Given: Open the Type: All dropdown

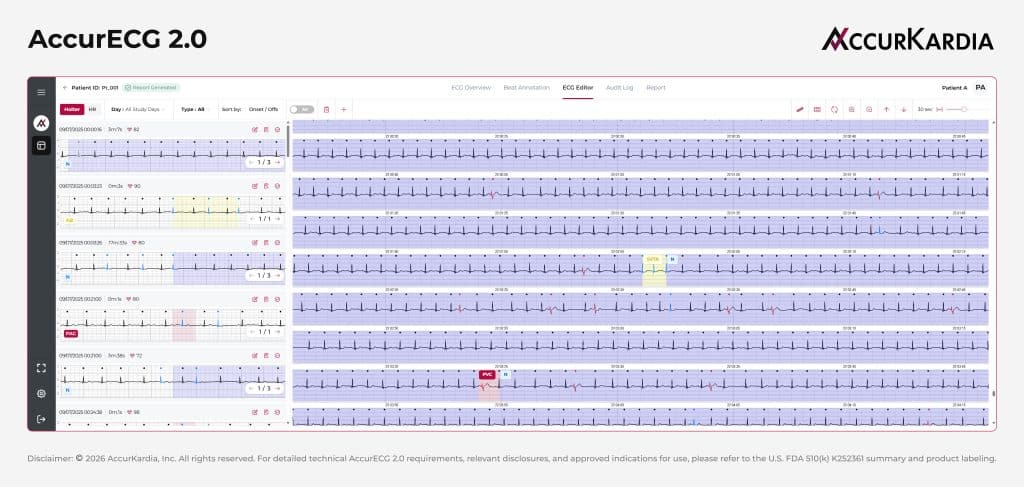Looking at the screenshot, I should [194, 109].
